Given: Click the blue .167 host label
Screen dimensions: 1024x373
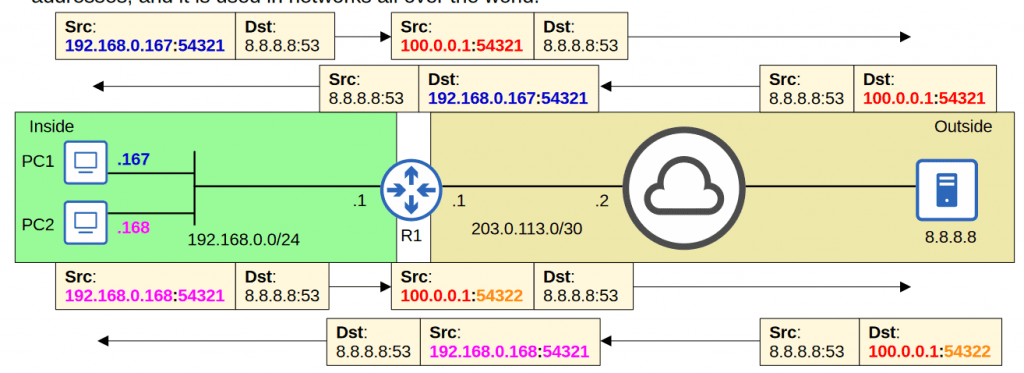Looking at the screenshot, I should pyautogui.click(x=133, y=159).
